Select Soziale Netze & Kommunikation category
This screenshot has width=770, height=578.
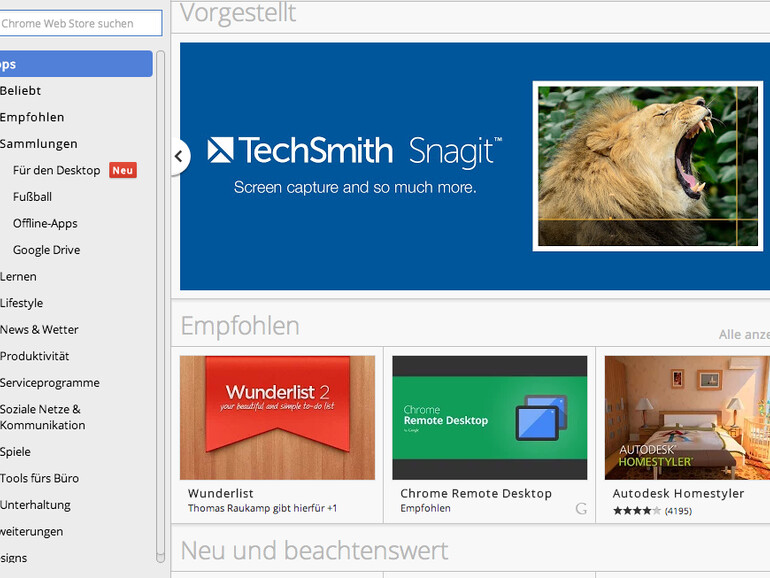tap(43, 417)
